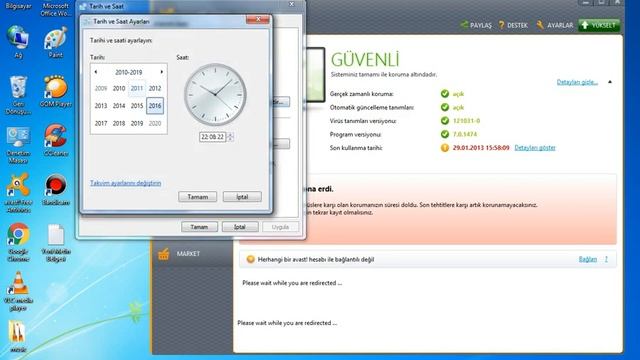The height and width of the screenshot is (360, 640).
Task: Click the question mark link beside Bağlan
Action: pos(606,259)
